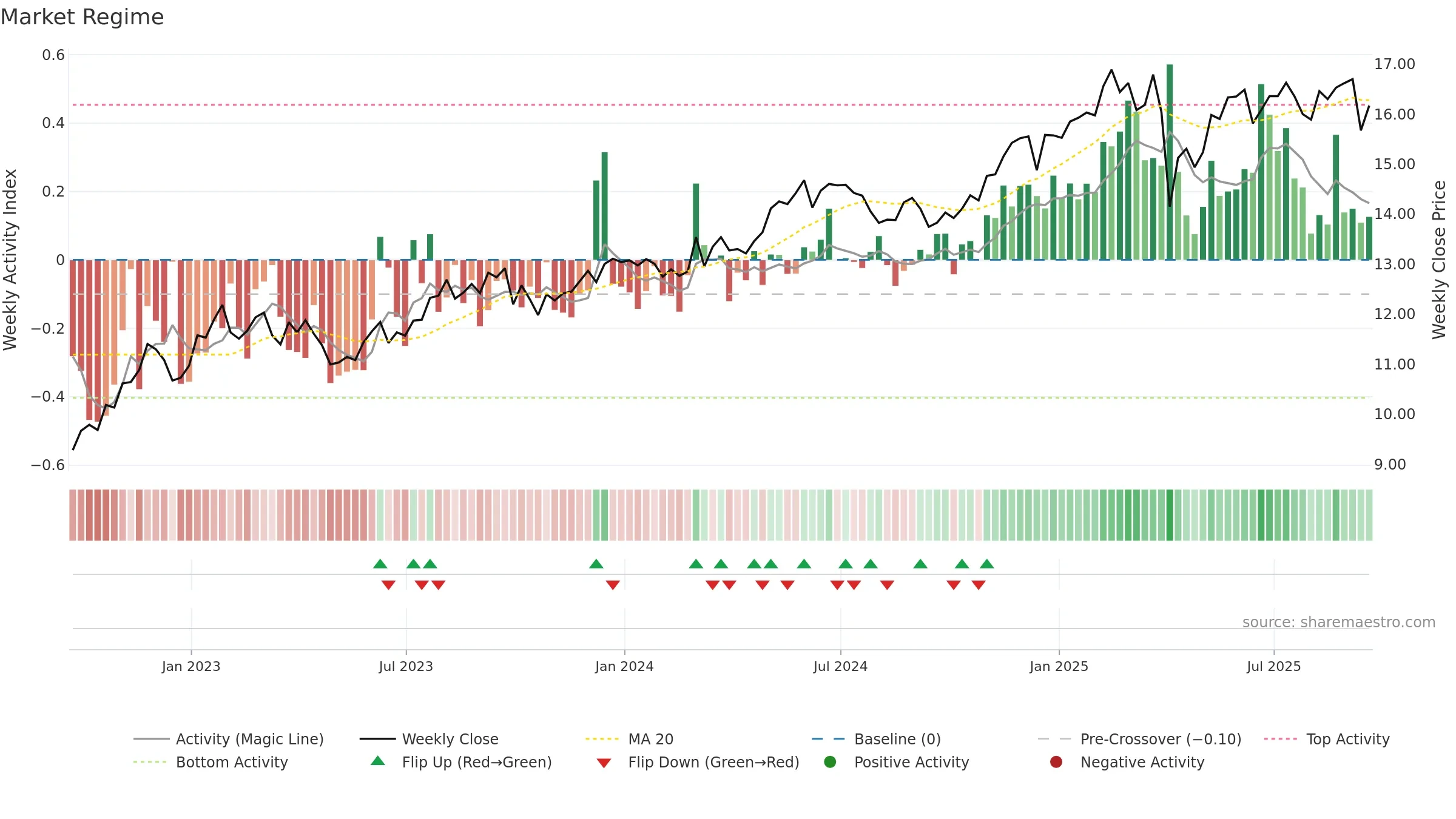This screenshot has height=819, width=1456.
Task: Click the Jan 2023 x-axis label
Action: pos(191,666)
